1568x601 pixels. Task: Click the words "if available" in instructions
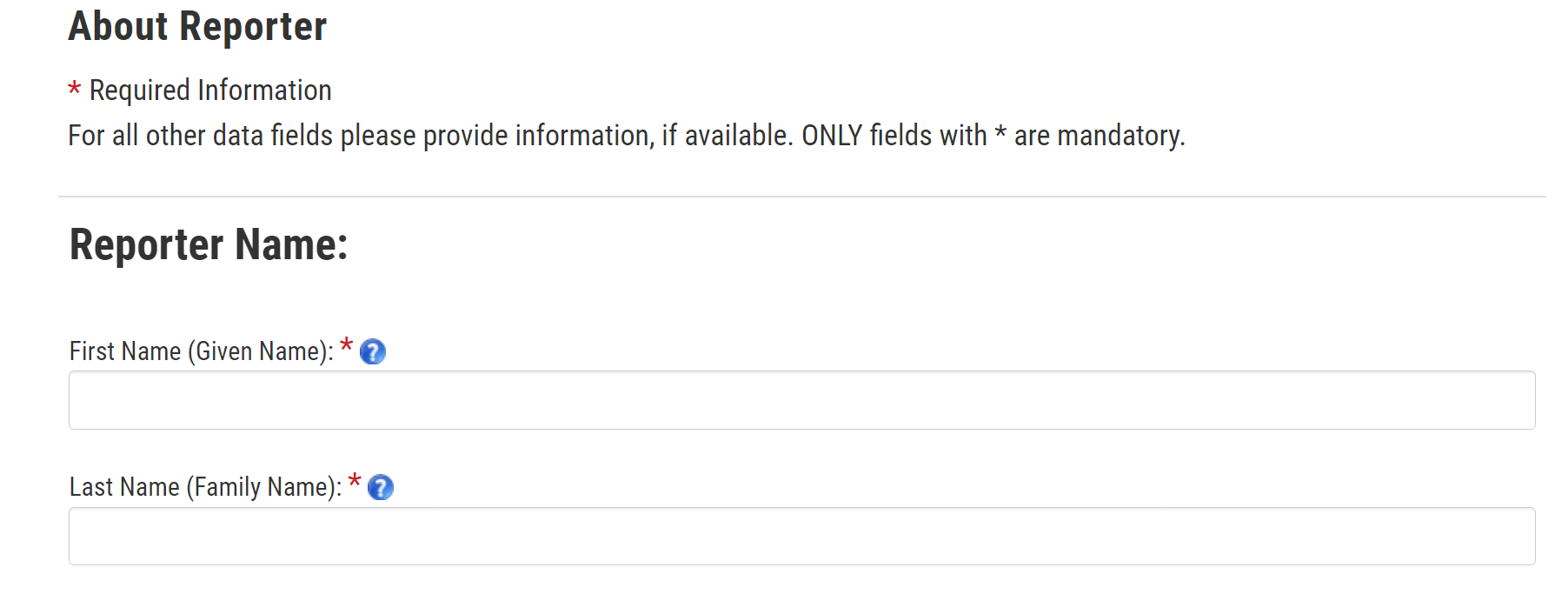click(x=726, y=136)
